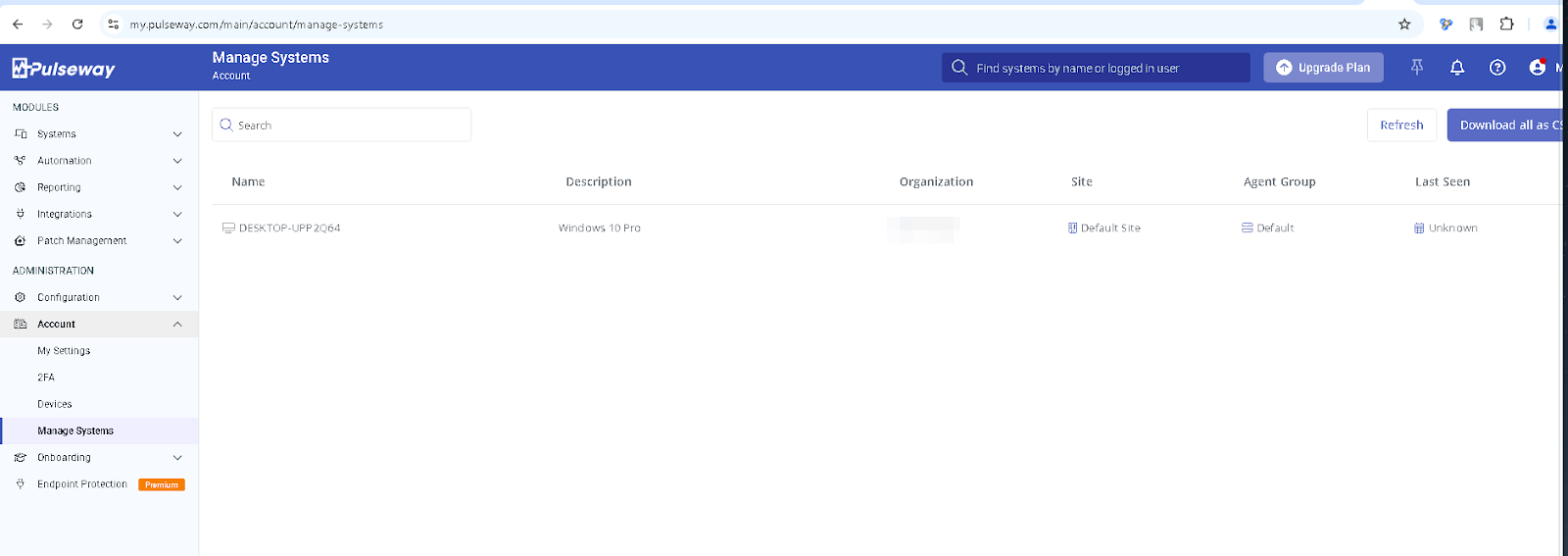Click the Upgrade Plan button

1323,67
